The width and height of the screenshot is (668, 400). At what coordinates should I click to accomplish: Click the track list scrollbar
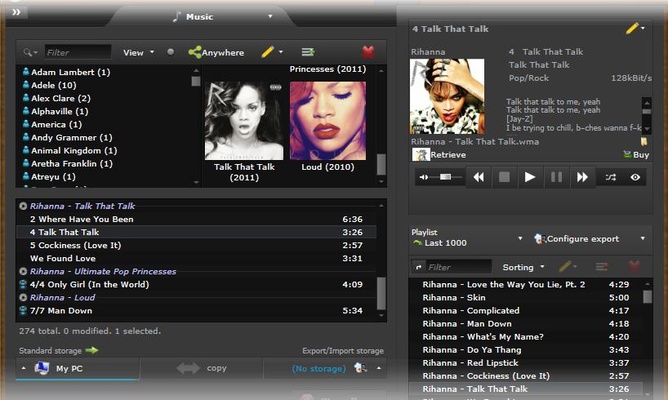point(381,294)
